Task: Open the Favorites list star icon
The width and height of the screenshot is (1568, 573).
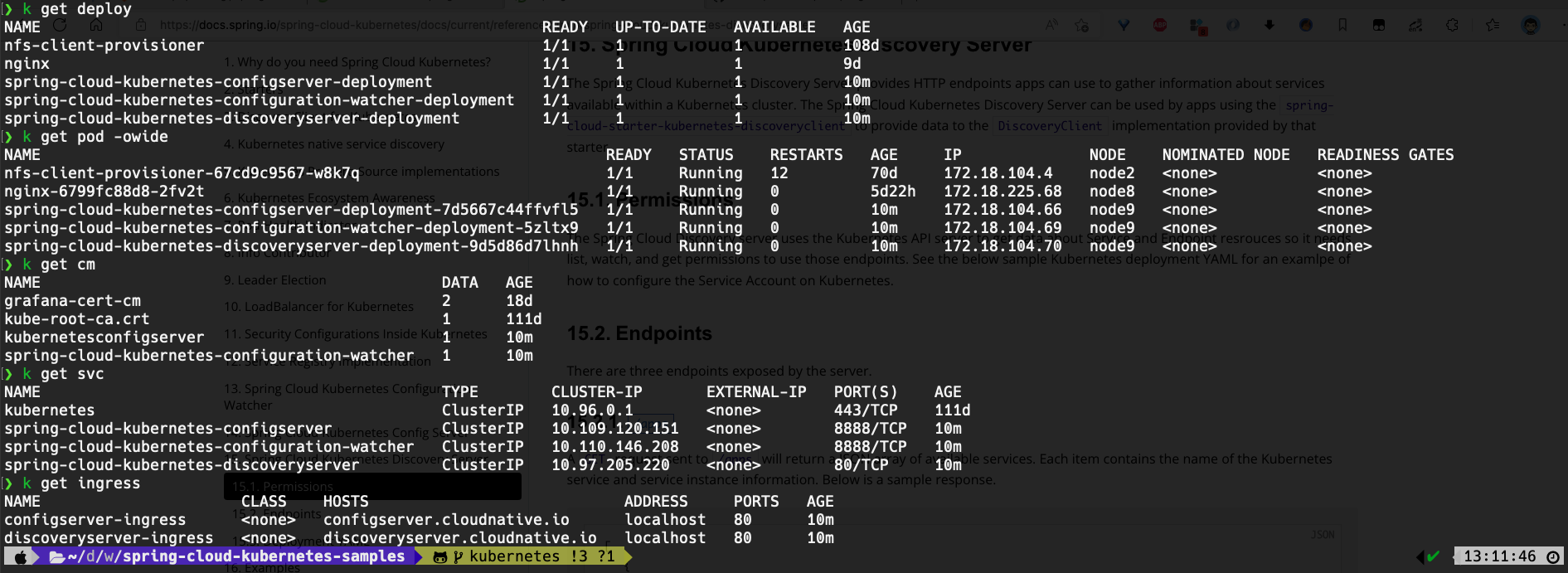Action: (x=1493, y=25)
